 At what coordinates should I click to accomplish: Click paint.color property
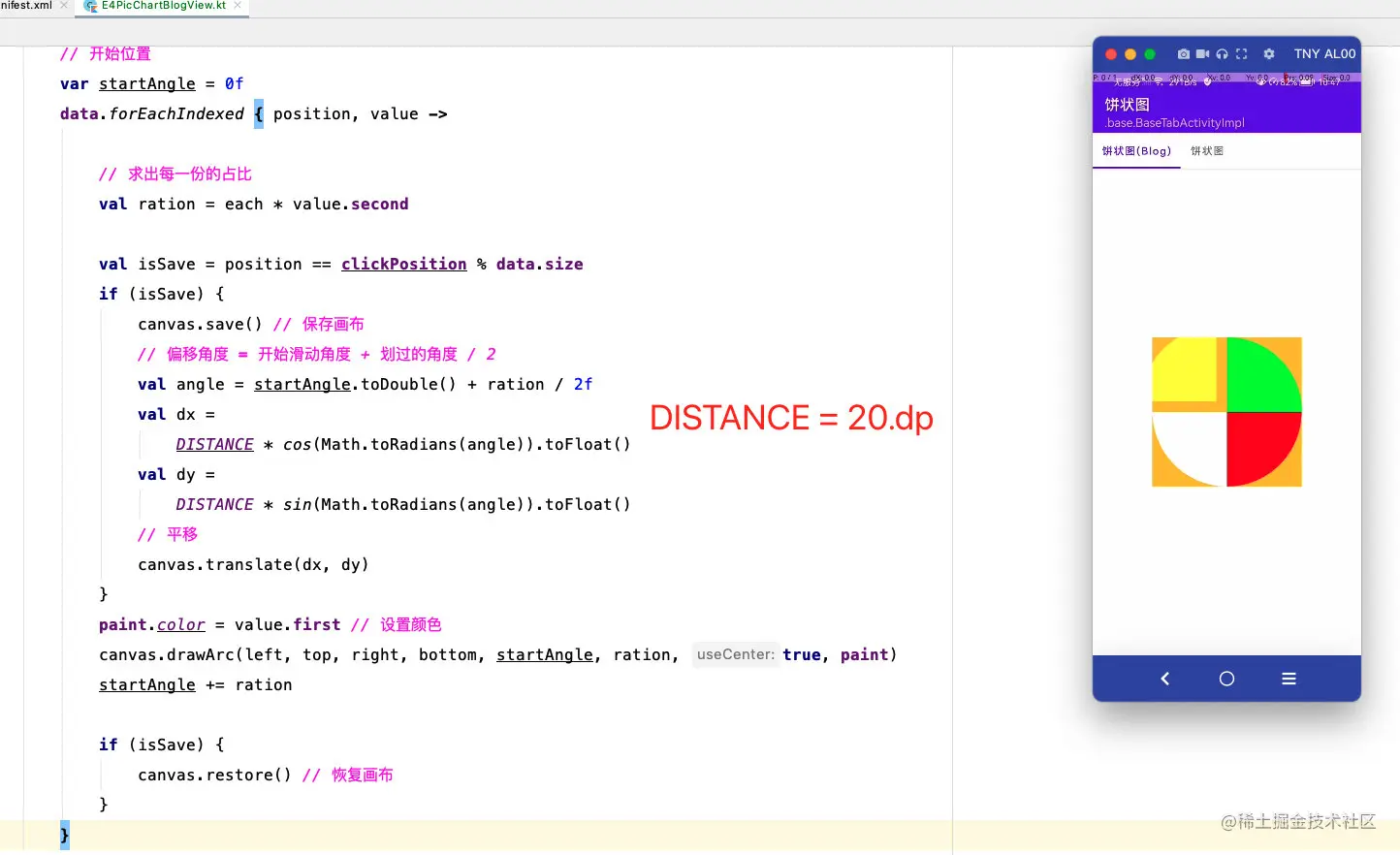152,624
